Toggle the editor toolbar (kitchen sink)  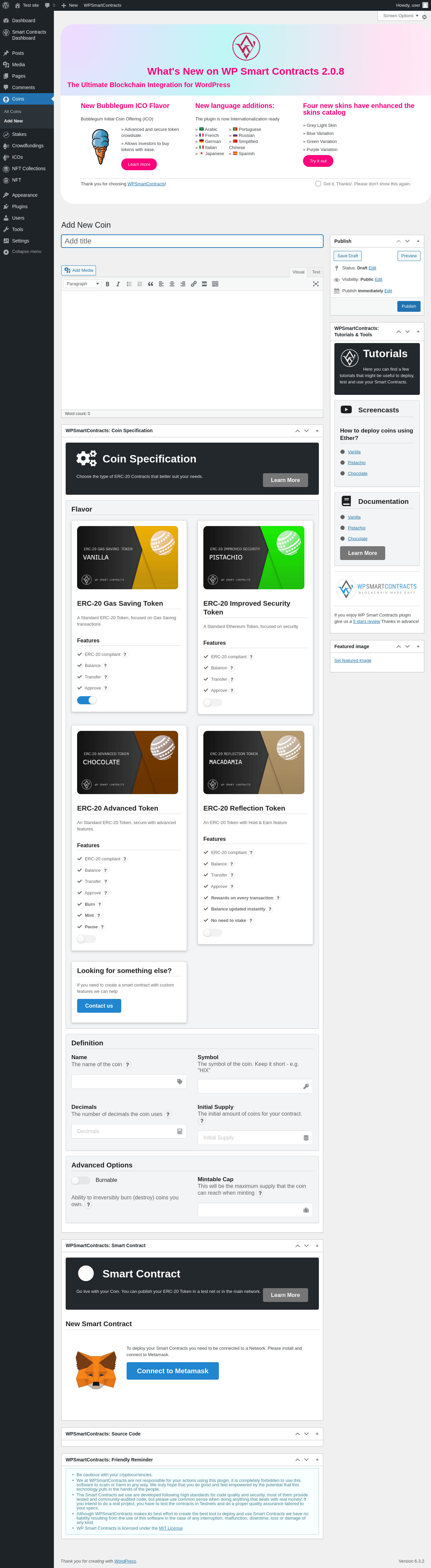point(215,284)
